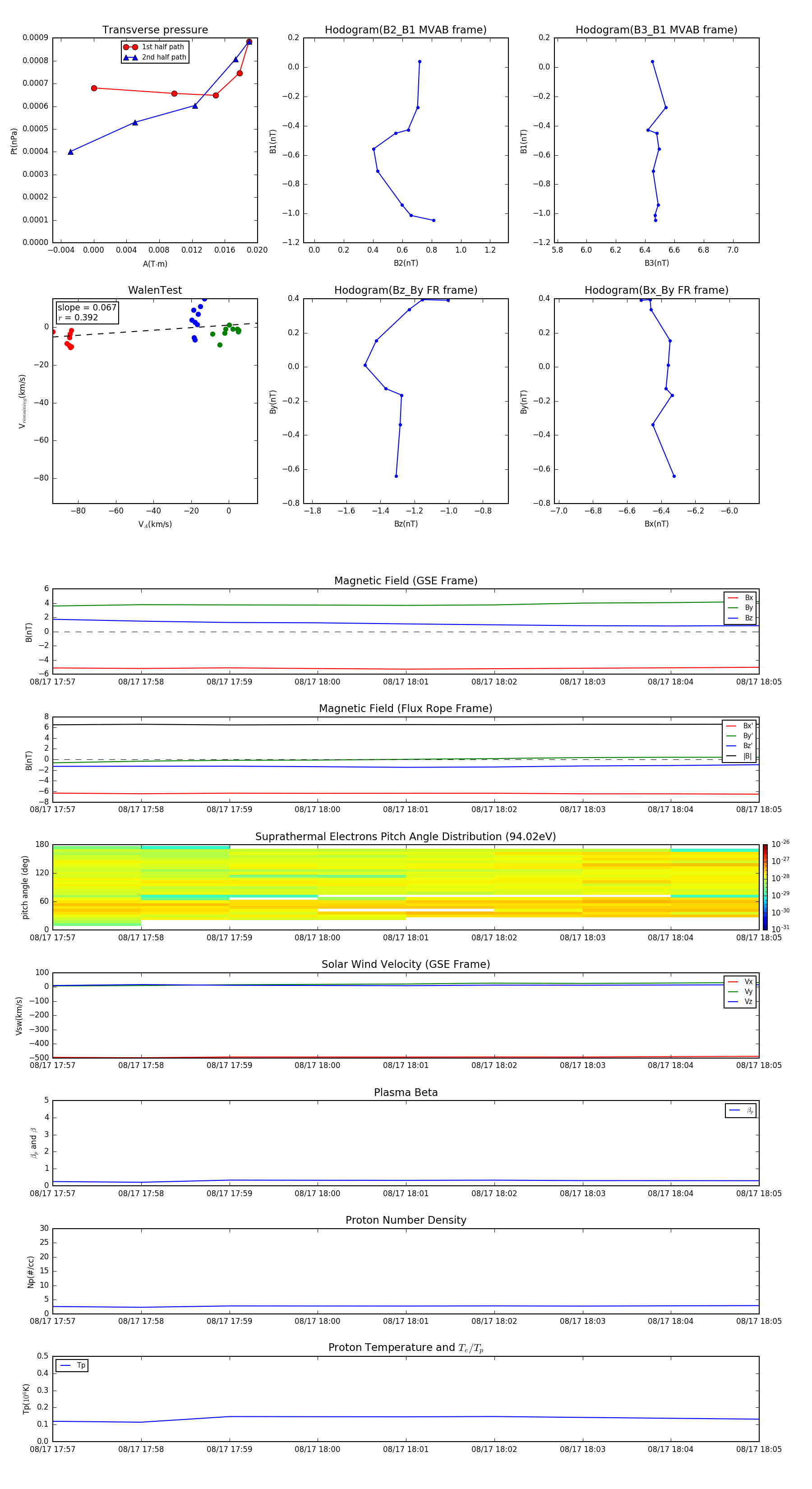Viewport: 812px width, 1489px height.
Task: Click the "βp and β" y-axis label
Action: 33,1143
